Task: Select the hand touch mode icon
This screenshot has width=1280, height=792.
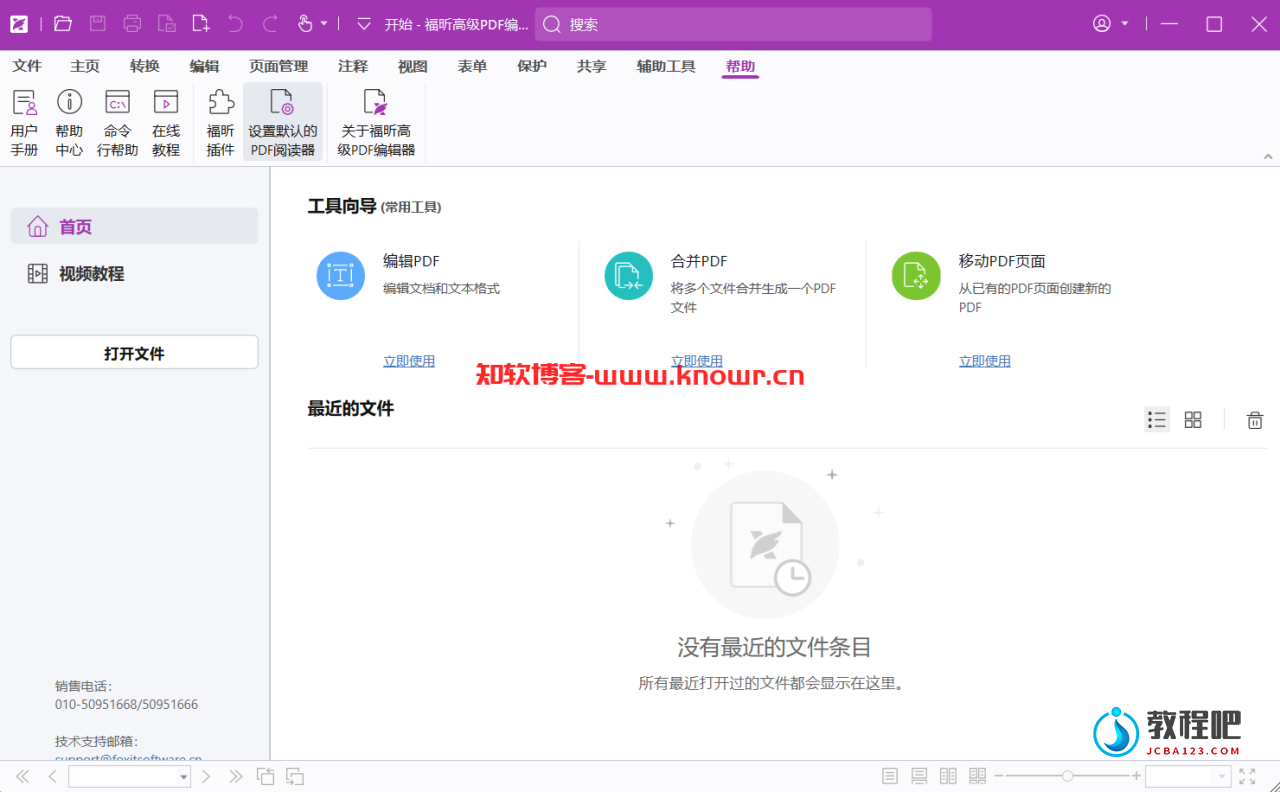Action: tap(306, 24)
